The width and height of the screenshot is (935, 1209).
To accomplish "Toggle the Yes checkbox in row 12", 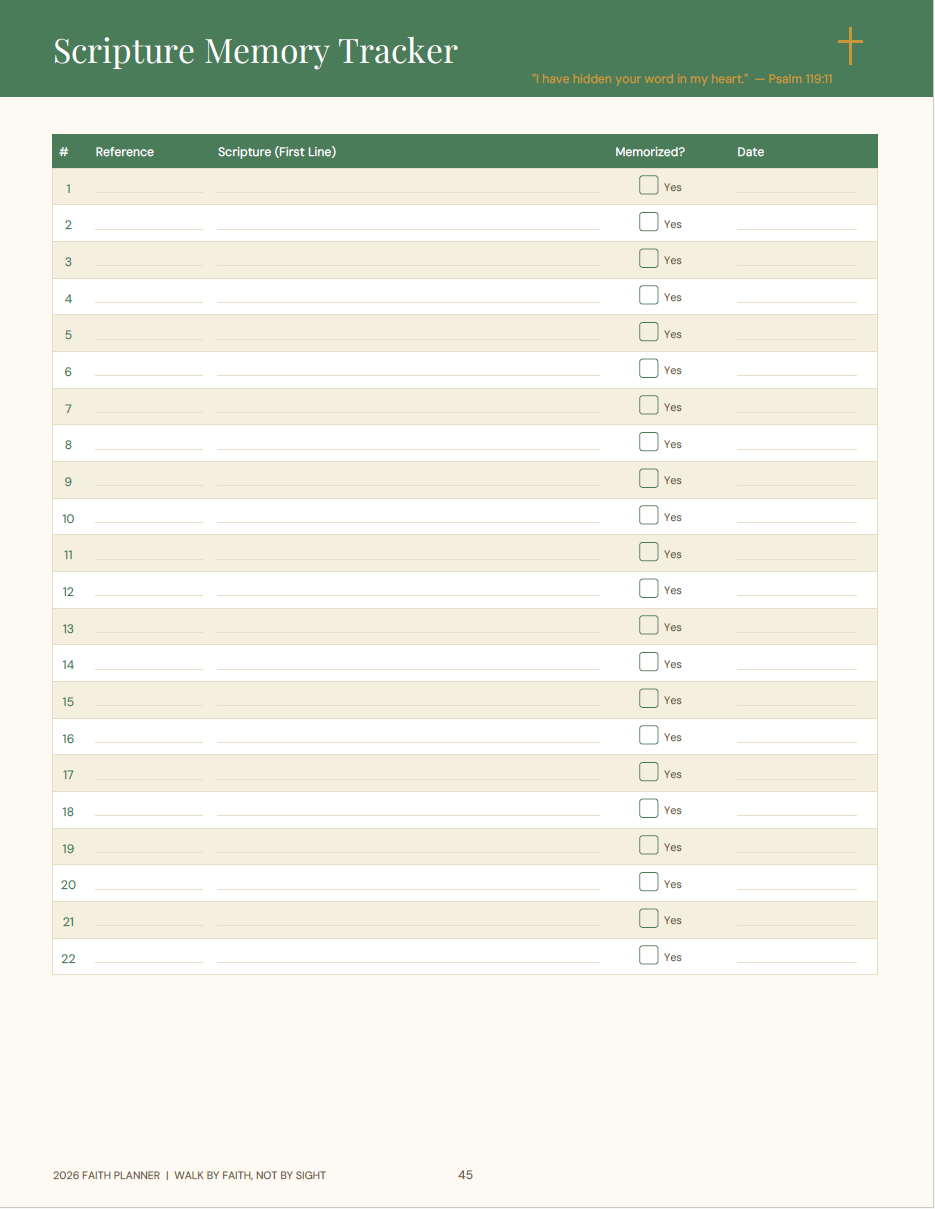I will [649, 588].
